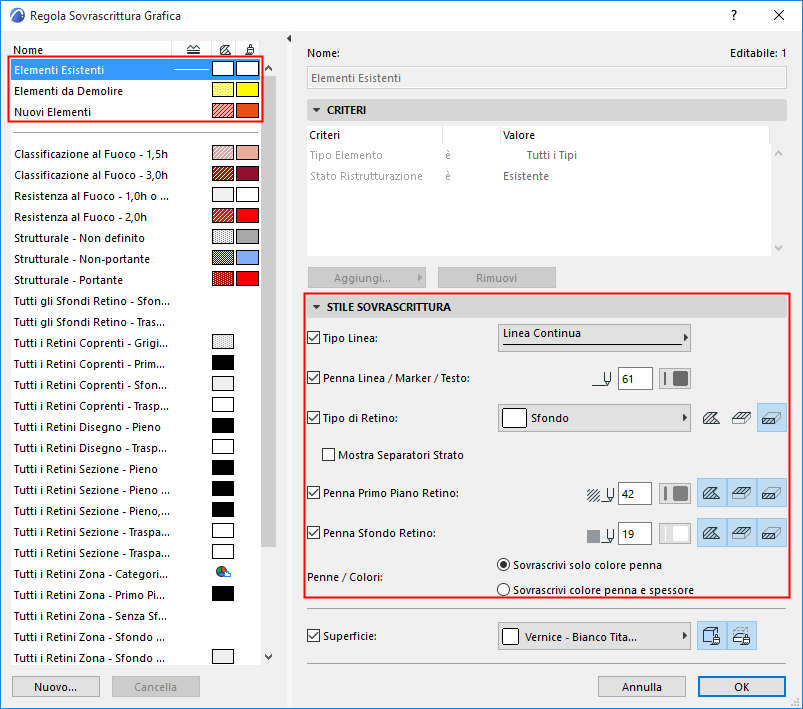Uncheck Penna Linea / Marker / Testo checkbox
The image size is (803, 709).
313,378
